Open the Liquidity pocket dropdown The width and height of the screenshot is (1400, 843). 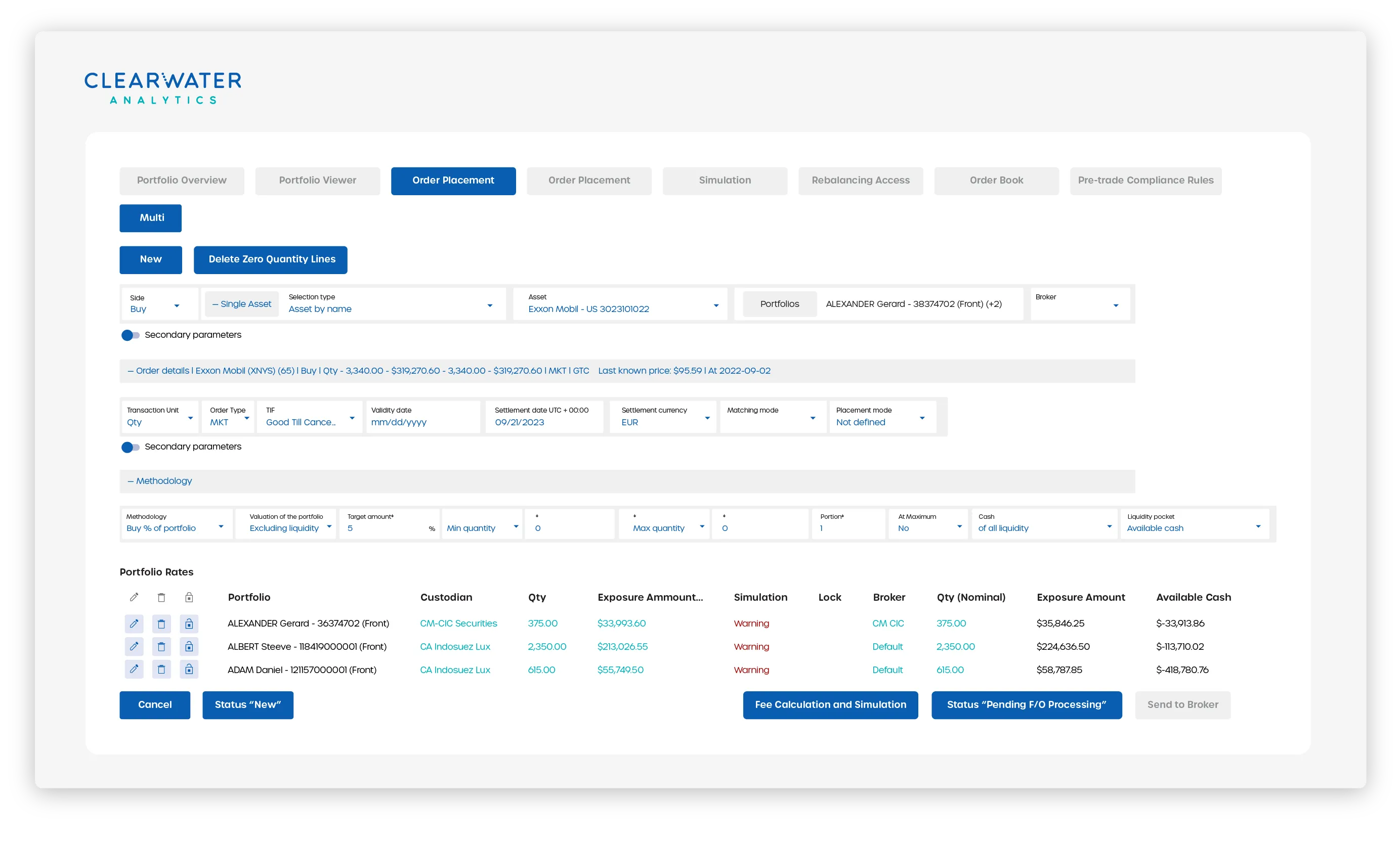[x=1194, y=524]
